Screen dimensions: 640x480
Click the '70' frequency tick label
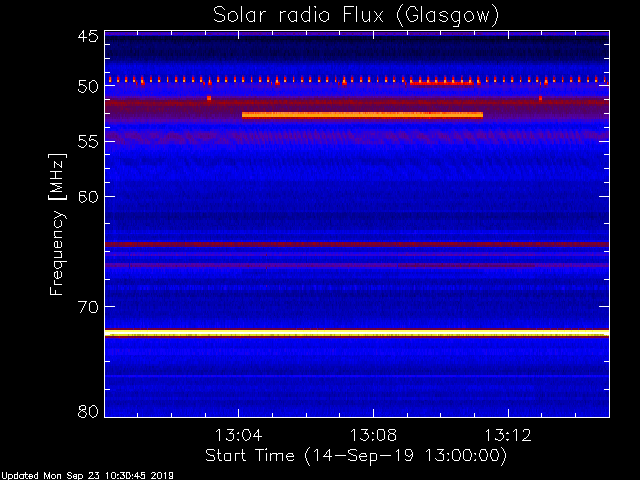[x=88, y=307]
